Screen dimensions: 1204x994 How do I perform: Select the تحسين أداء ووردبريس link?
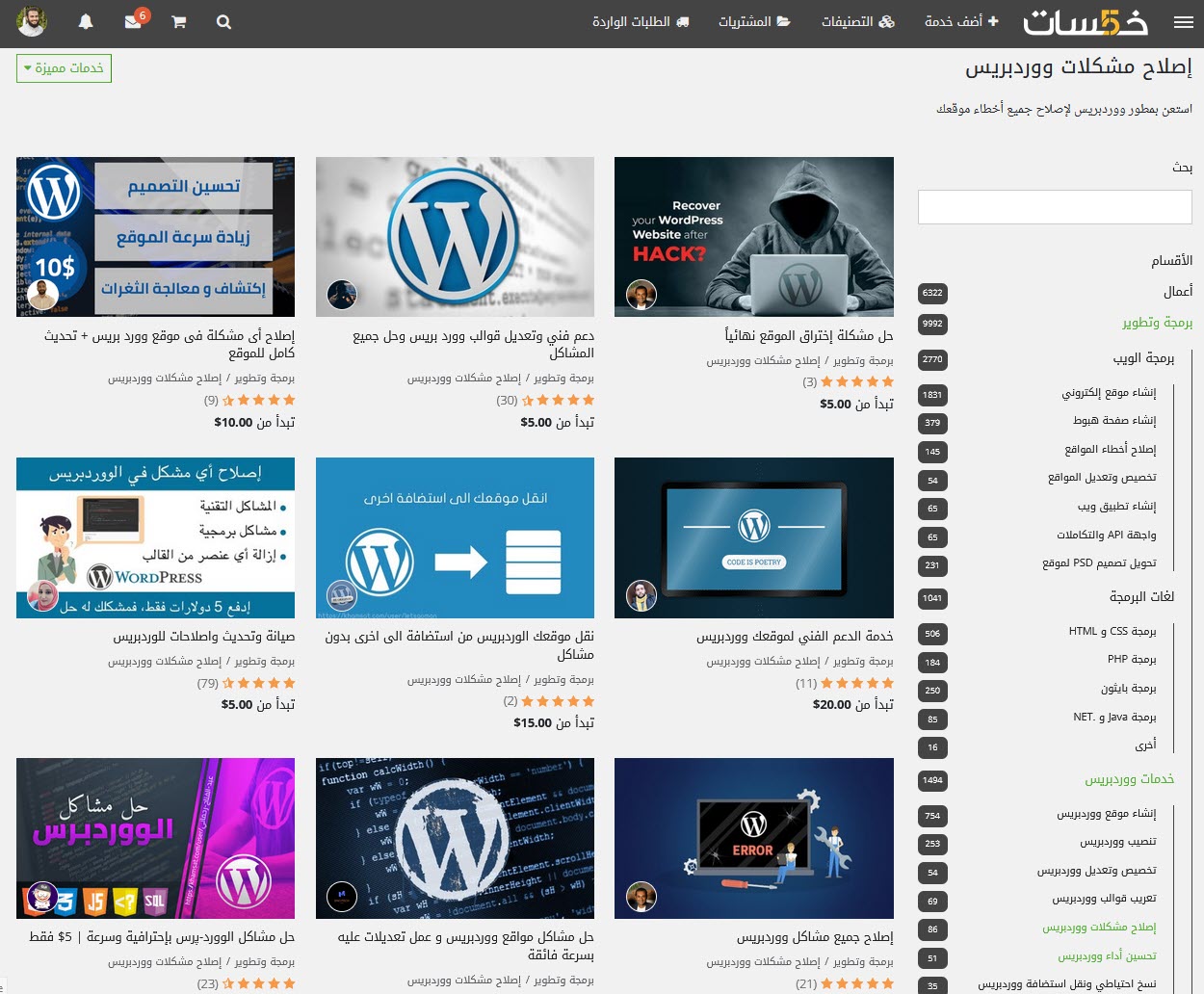click(x=1107, y=956)
